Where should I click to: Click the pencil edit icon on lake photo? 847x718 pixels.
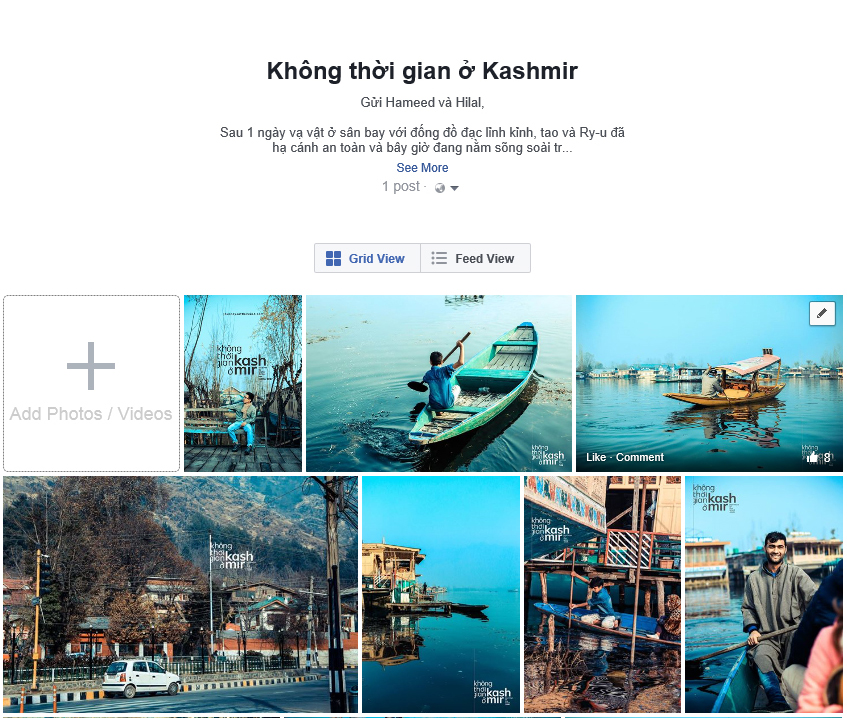tap(822, 313)
